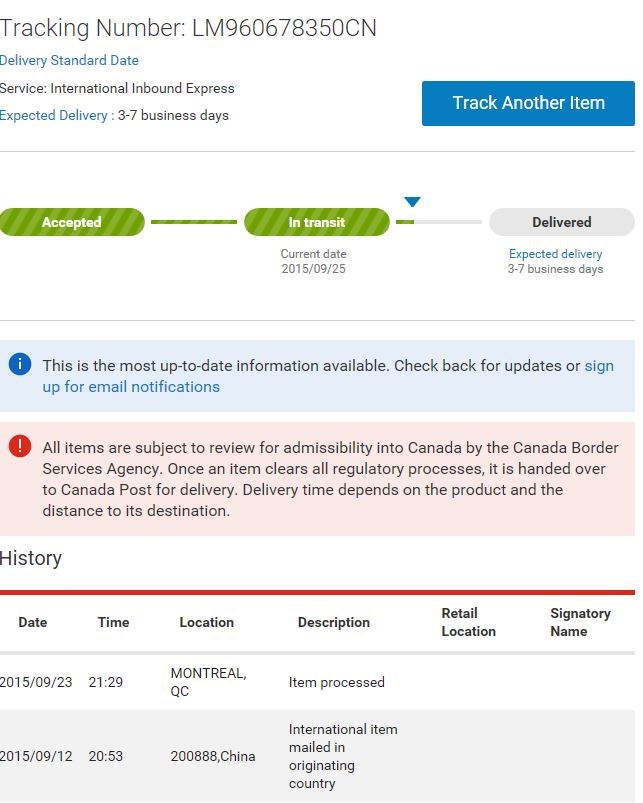Image resolution: width=643 pixels, height=803 pixels.
Task: Click the tracking number LM960678350CN heading
Action: click(x=188, y=28)
